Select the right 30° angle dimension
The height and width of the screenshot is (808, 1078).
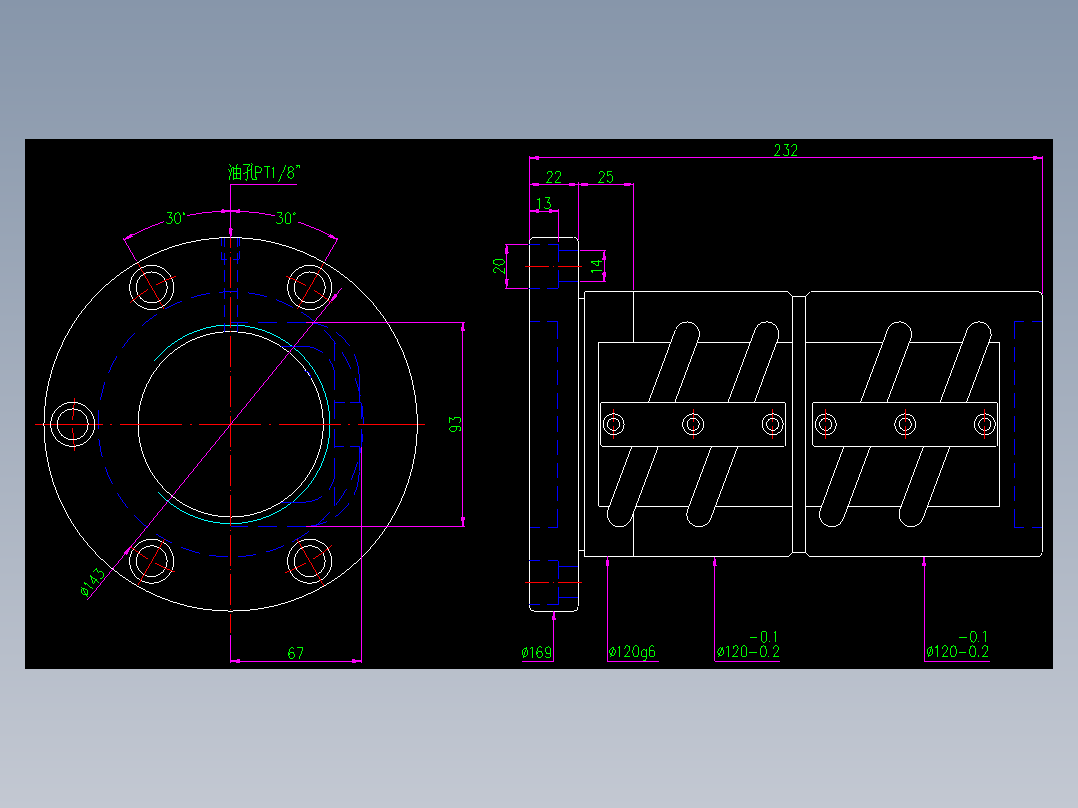pos(285,219)
